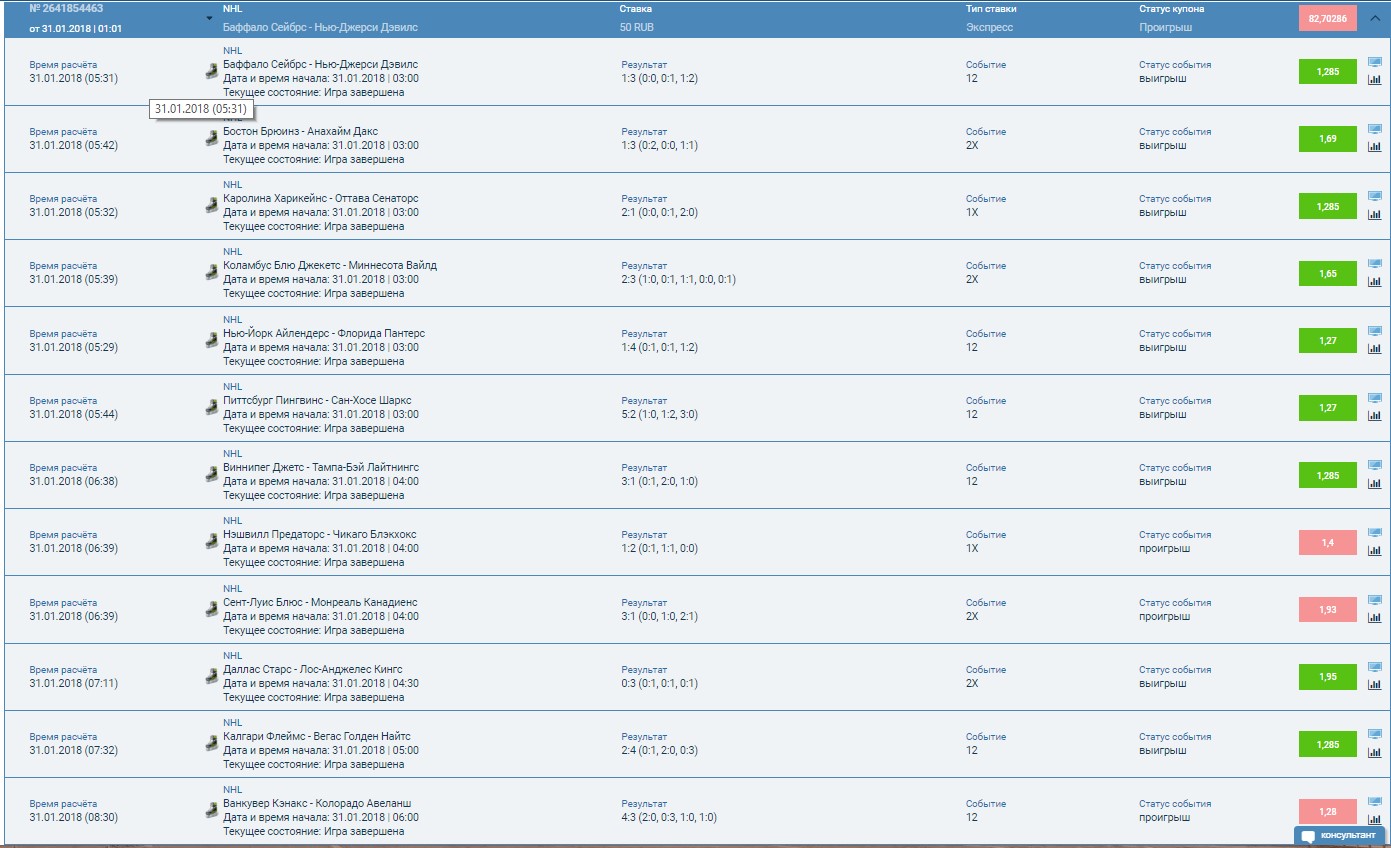Click the result 2:3 (1:0, 0:1, 1:1, 0:0, 0:1)
Screen dimensions: 1391x848
678,280
